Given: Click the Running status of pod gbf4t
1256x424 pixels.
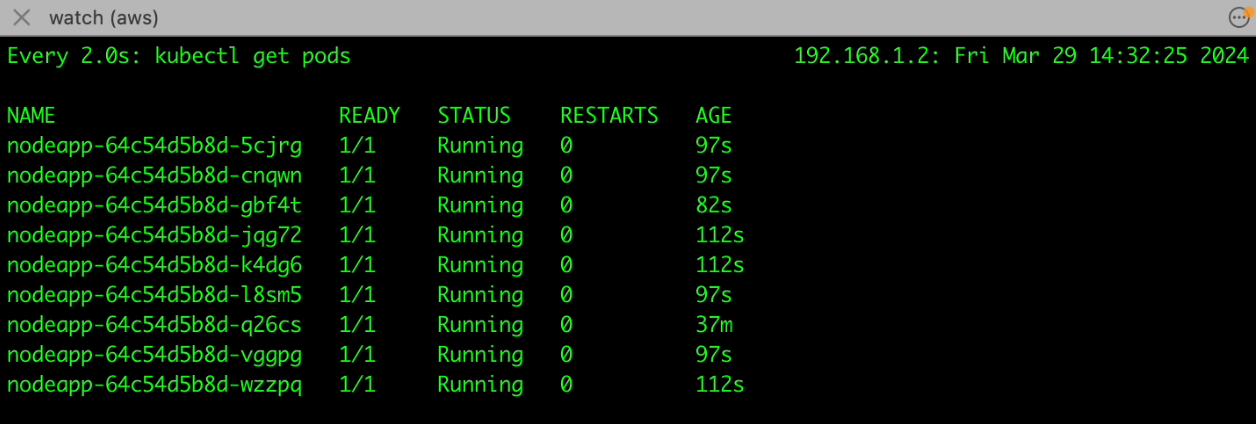Looking at the screenshot, I should (x=480, y=206).
